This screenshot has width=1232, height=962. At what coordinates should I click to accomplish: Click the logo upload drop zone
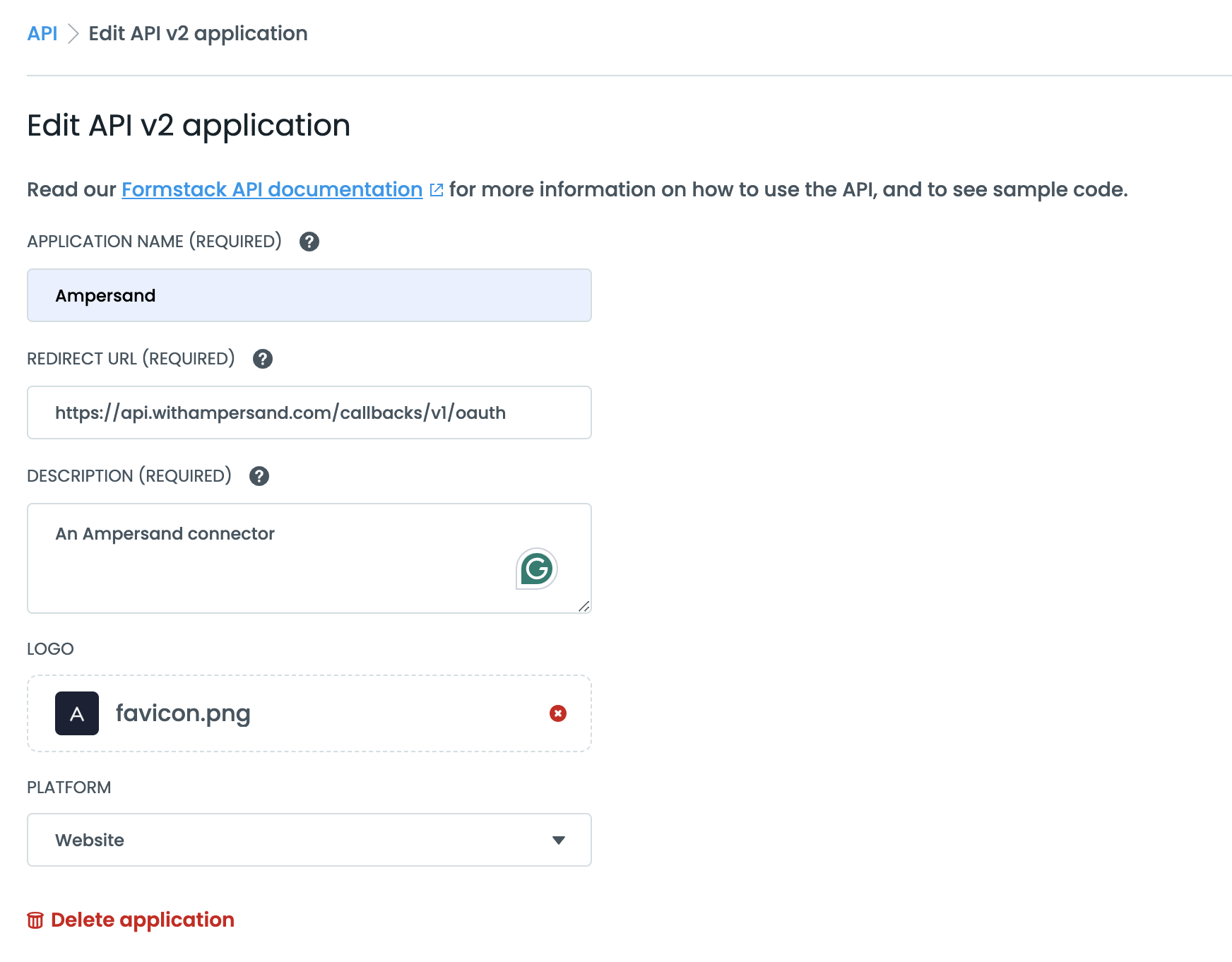(x=309, y=713)
